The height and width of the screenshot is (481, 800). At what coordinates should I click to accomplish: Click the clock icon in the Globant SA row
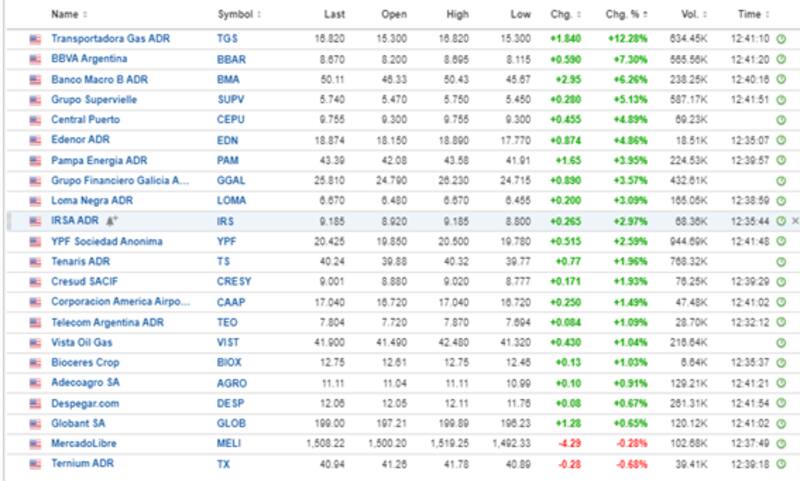781,423
